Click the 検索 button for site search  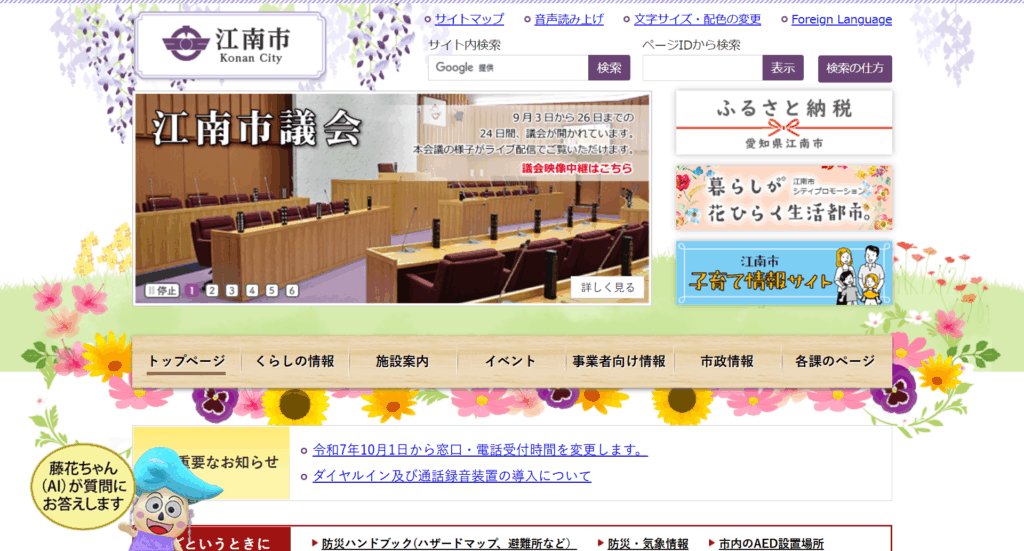pyautogui.click(x=609, y=68)
